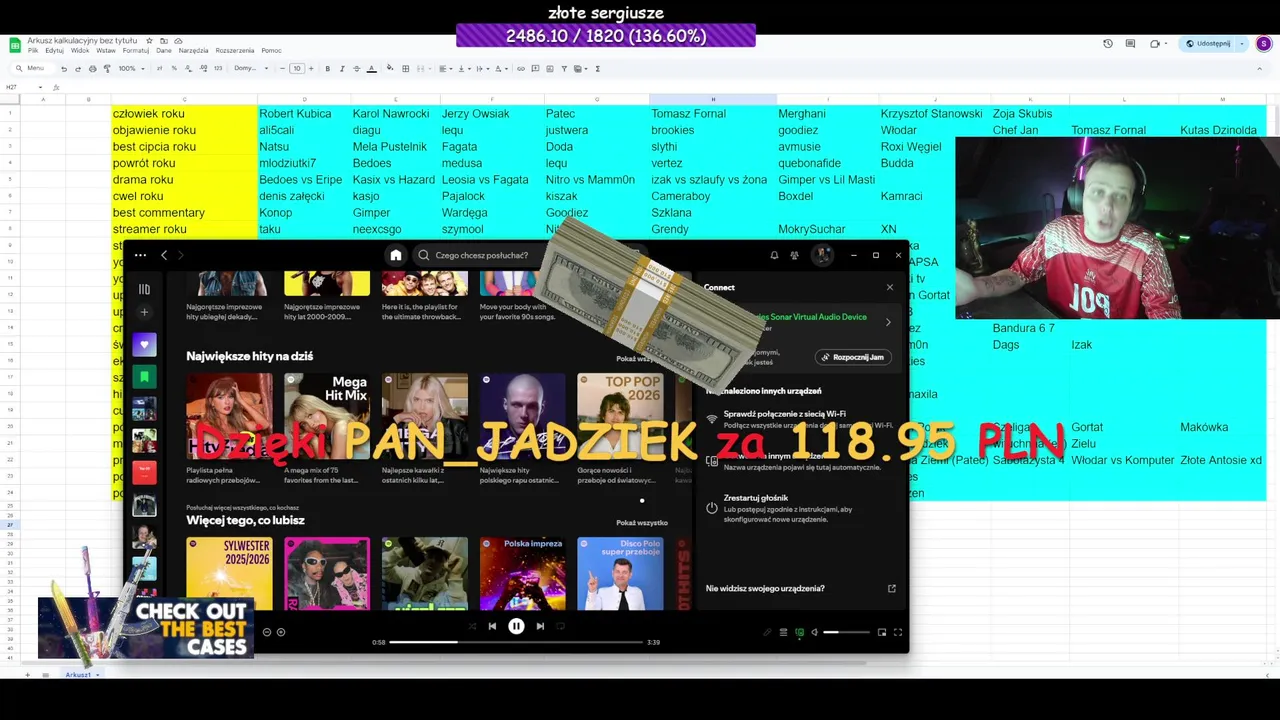Skip to previous track

point(492,626)
